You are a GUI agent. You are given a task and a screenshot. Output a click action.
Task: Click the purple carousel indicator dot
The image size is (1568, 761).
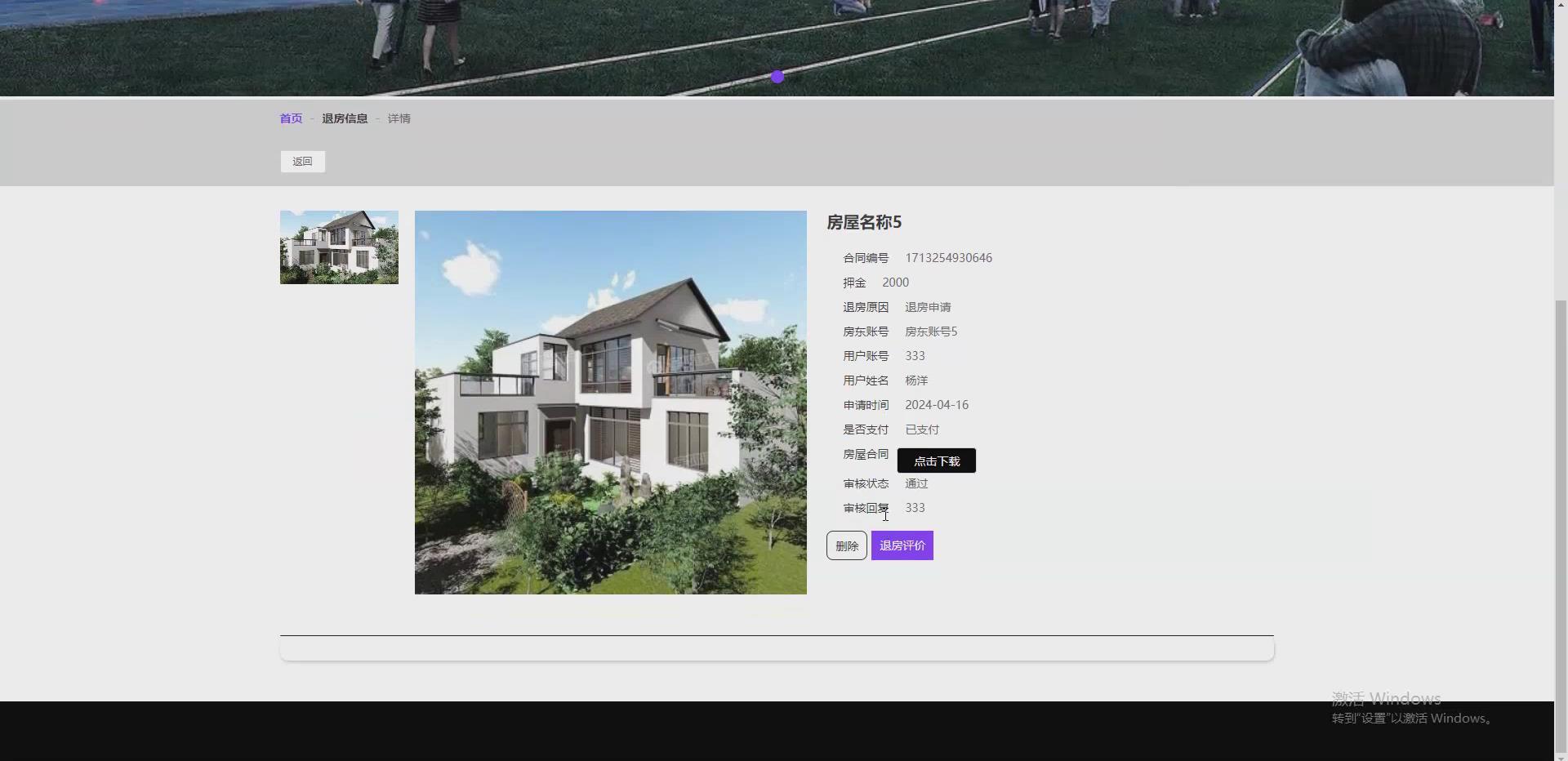coord(777,77)
